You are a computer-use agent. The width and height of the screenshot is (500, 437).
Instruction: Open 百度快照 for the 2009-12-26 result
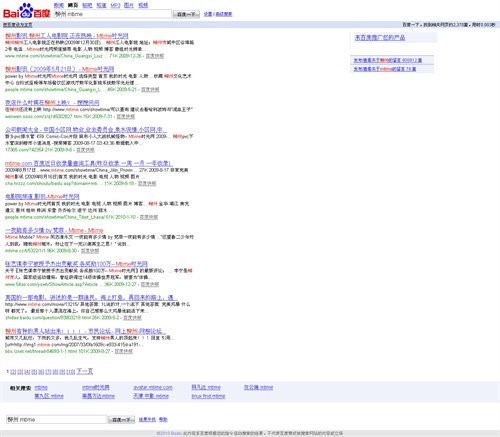pos(155,56)
